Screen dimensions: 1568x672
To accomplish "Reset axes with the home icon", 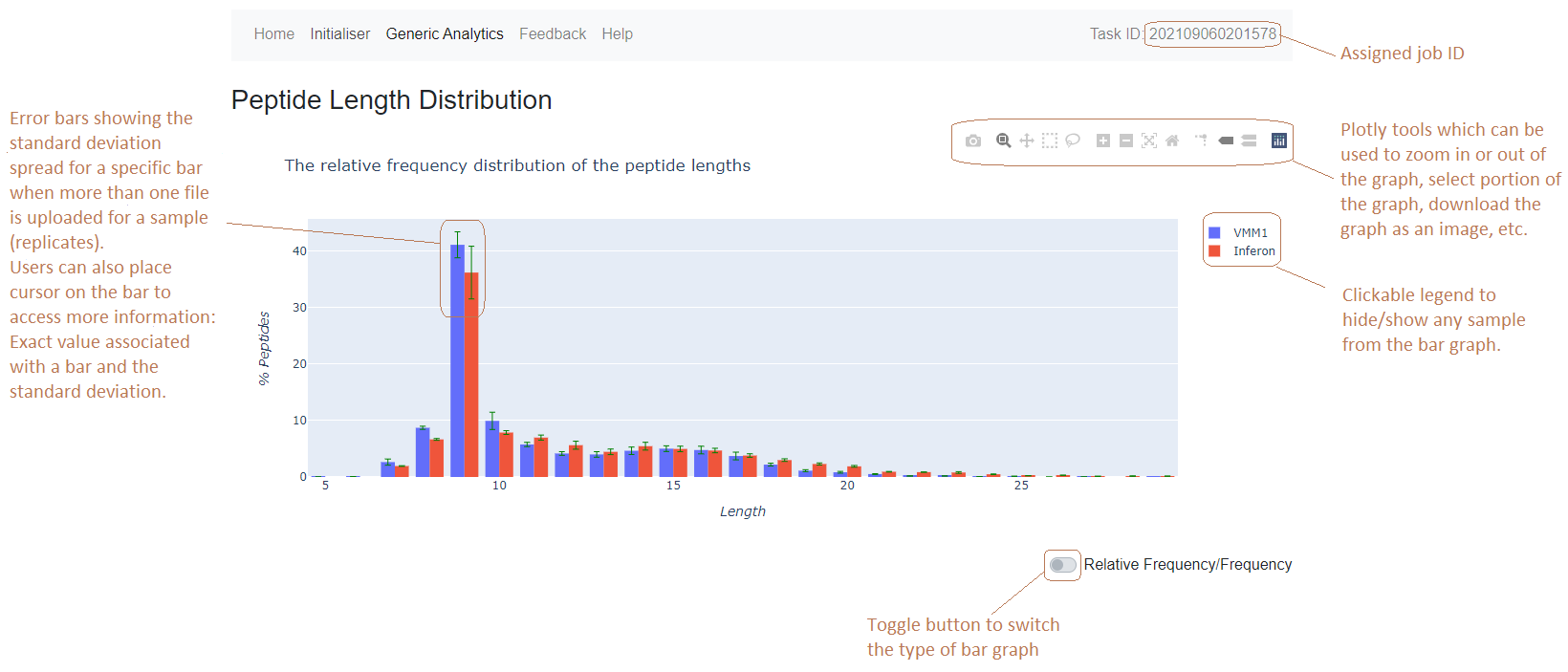I will pos(1172,141).
